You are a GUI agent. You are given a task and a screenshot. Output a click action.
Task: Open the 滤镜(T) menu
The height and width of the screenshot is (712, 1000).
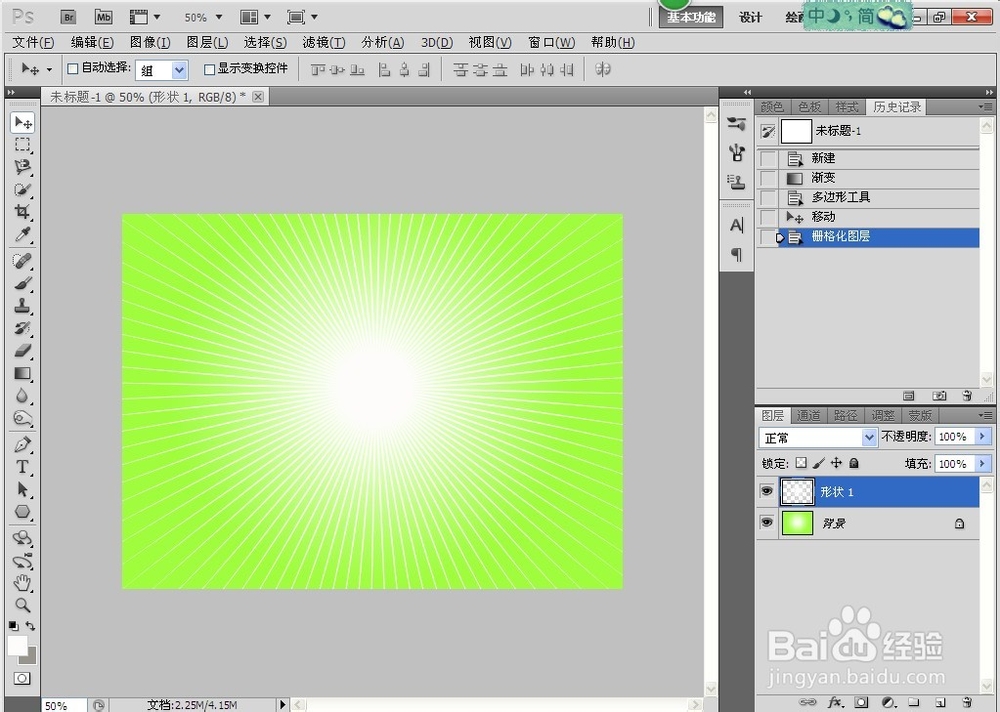[324, 43]
